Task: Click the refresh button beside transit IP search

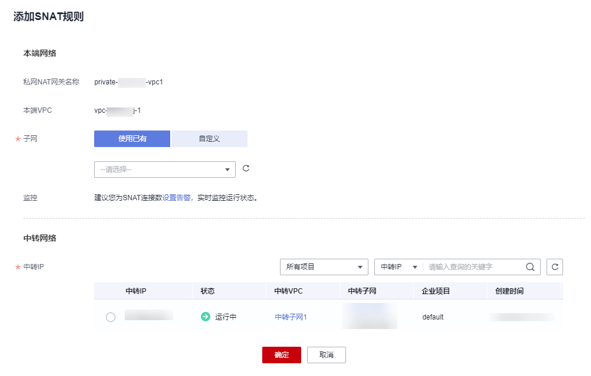Action: (554, 267)
